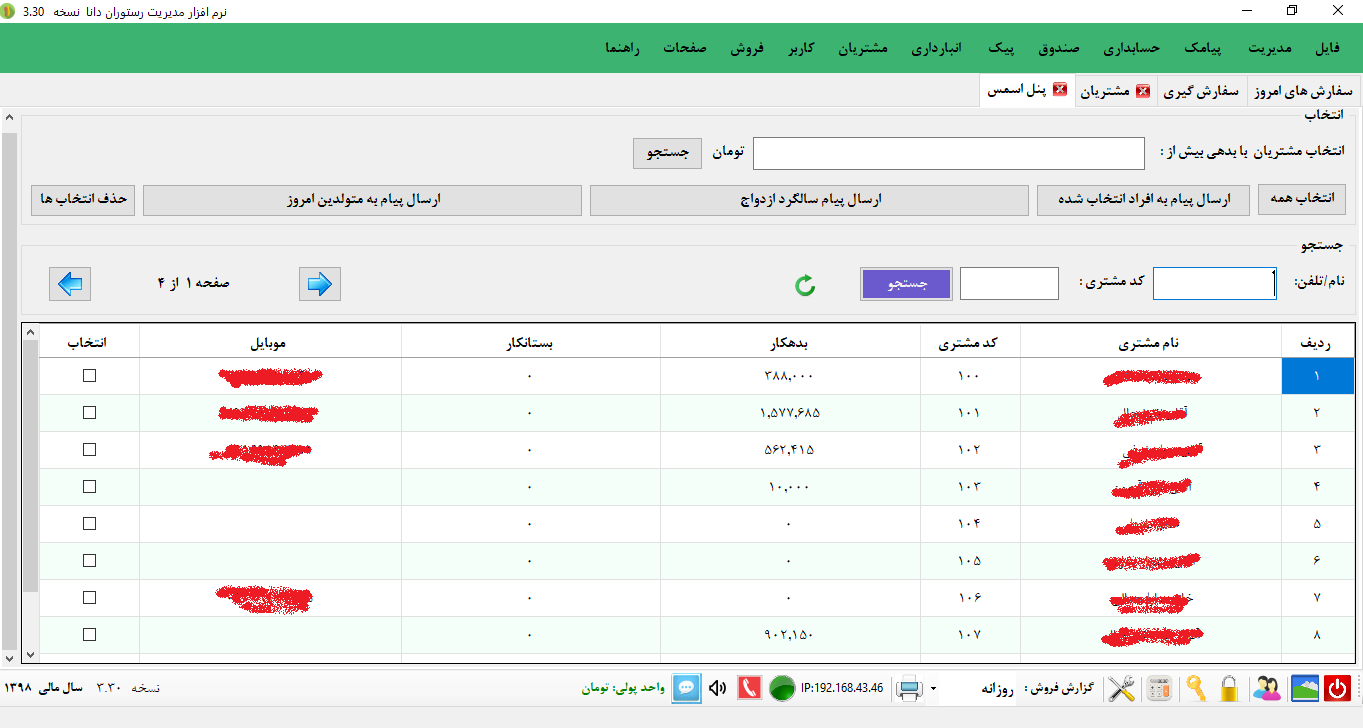Check the انتخاب box for customer code ۱۰۳
1363x728 pixels.
[x=89, y=487]
